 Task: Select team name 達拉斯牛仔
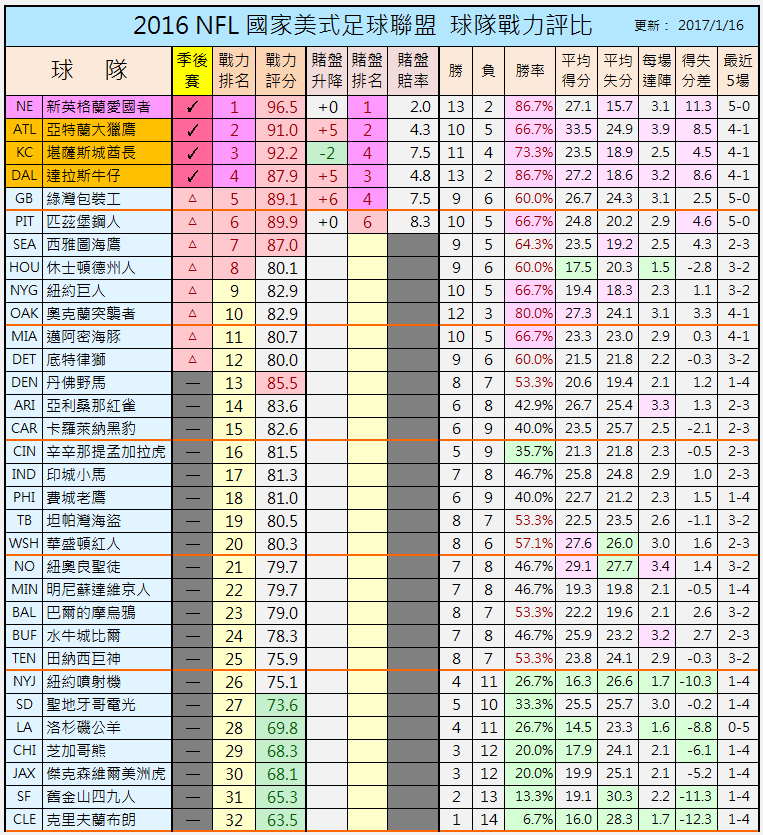(84, 176)
